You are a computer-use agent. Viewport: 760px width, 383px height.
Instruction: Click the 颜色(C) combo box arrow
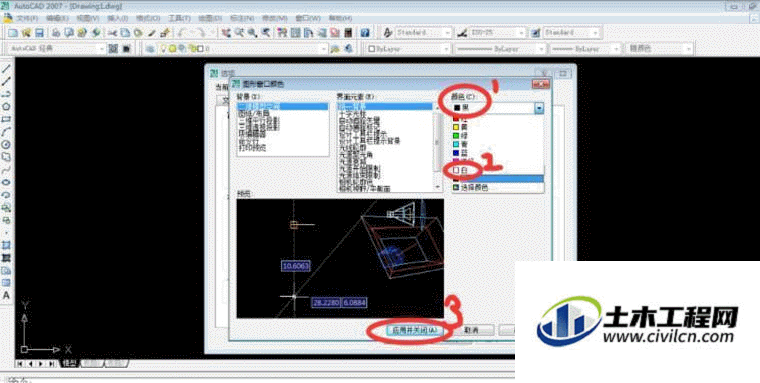(539, 108)
